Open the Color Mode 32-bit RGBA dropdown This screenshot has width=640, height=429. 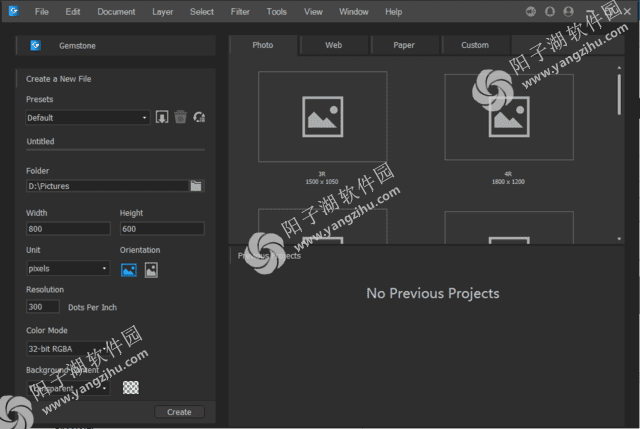tap(68, 349)
